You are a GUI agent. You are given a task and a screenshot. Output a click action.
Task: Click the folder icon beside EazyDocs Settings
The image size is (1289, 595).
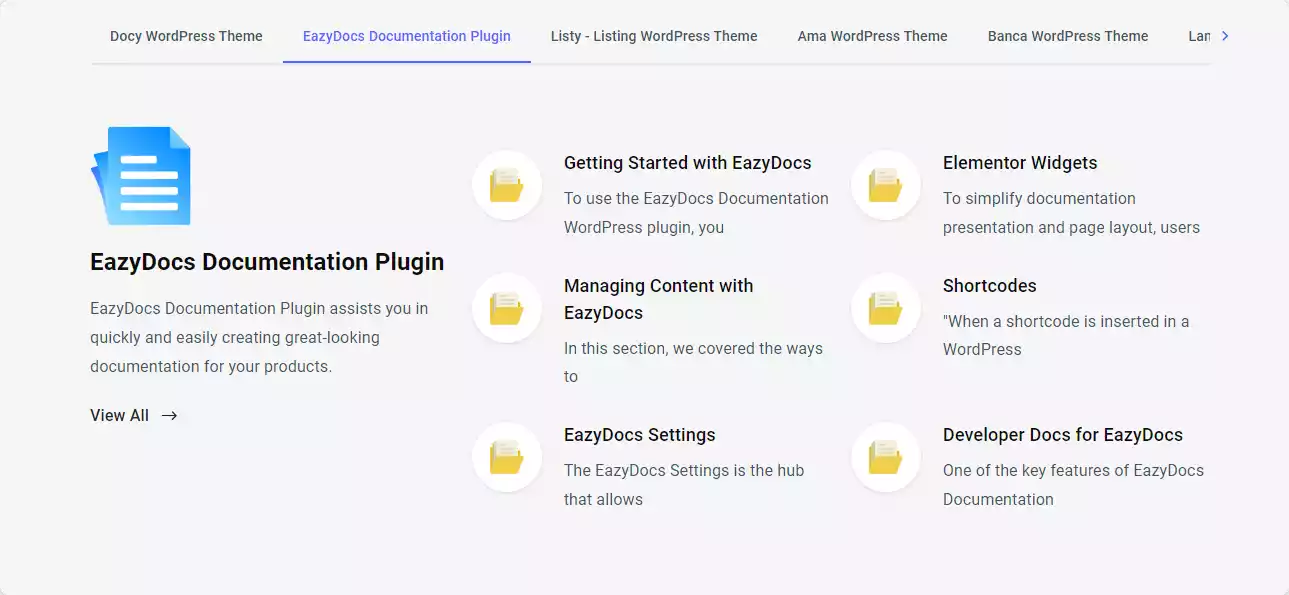coord(507,457)
